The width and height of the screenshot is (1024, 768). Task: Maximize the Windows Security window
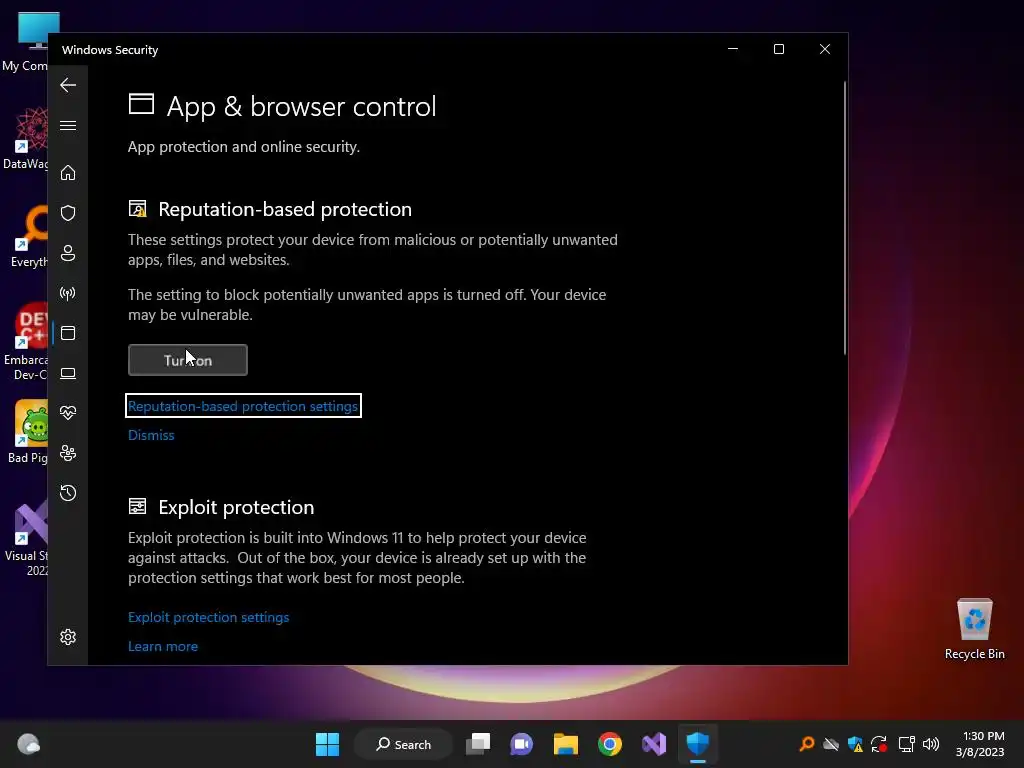pos(778,49)
